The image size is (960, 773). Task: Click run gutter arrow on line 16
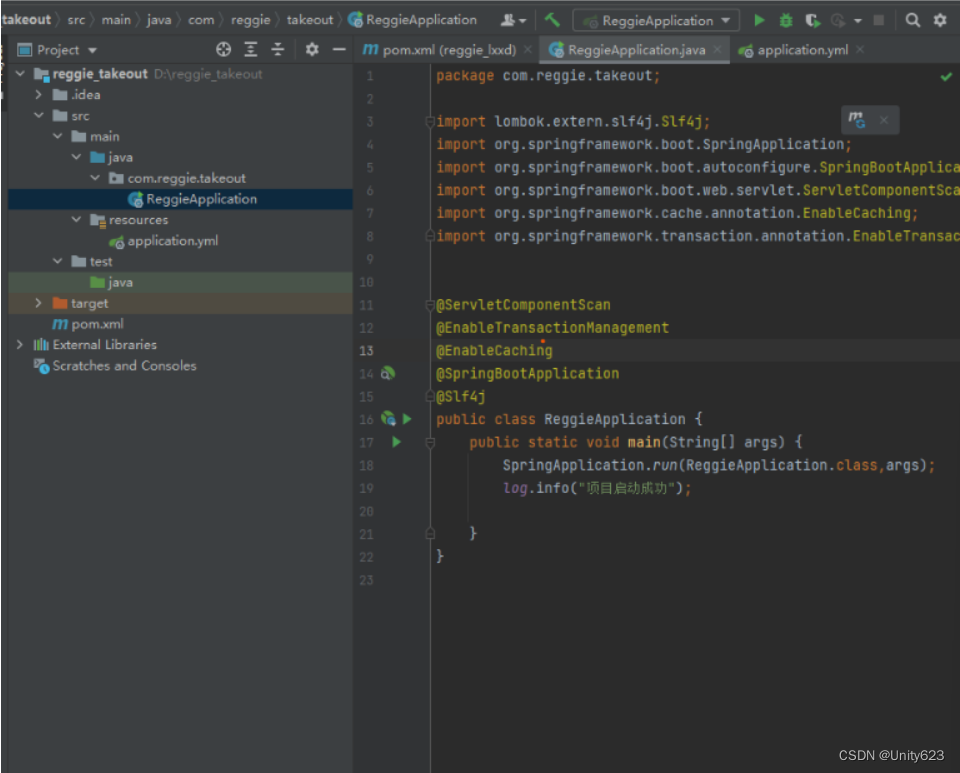(407, 419)
